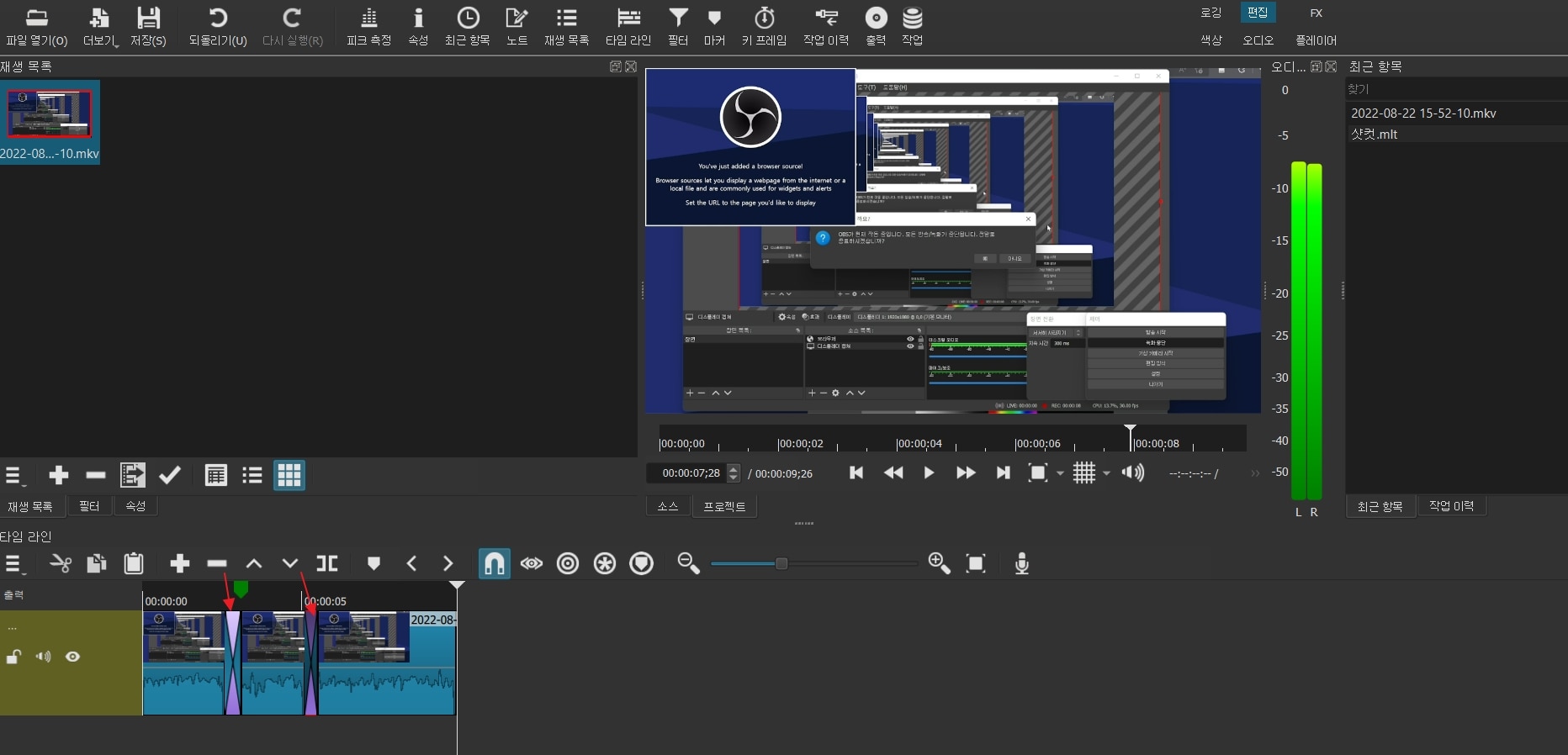
Task: Undo with the 되돌리기 button
Action: [x=218, y=27]
